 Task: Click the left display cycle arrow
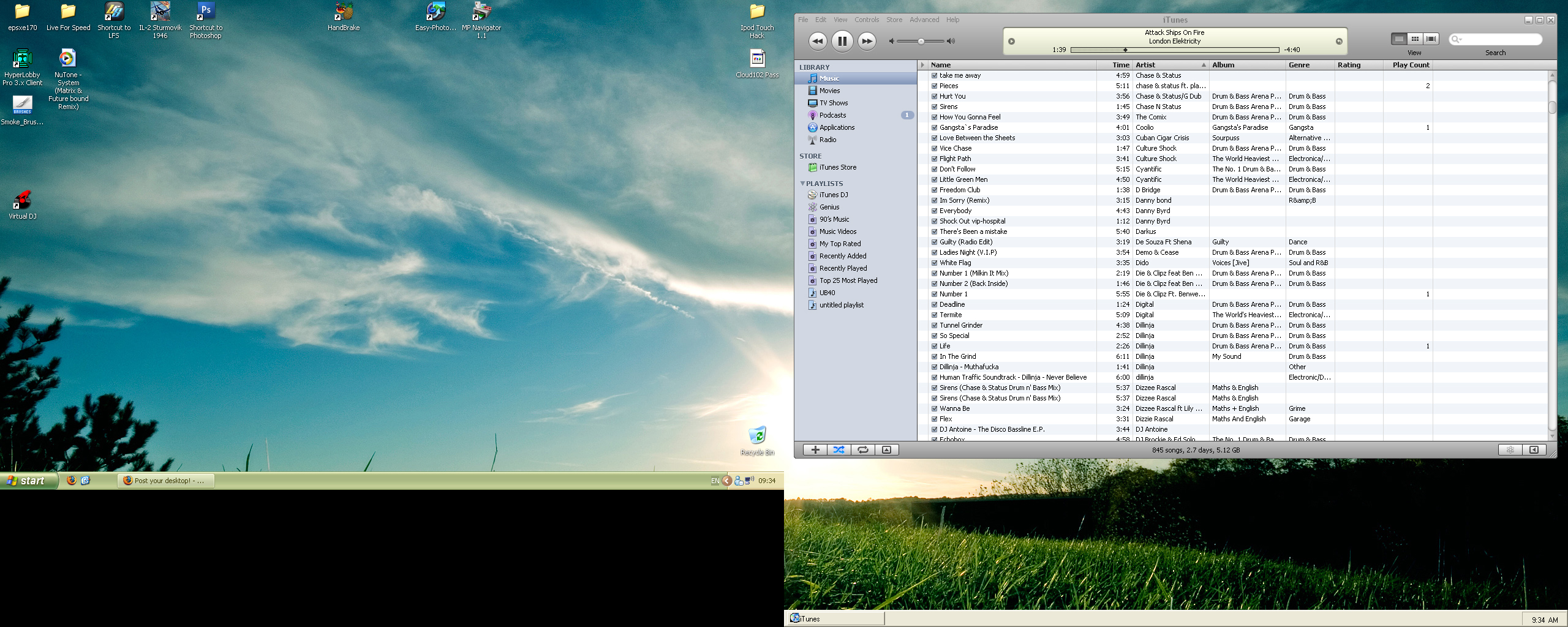(x=1012, y=42)
